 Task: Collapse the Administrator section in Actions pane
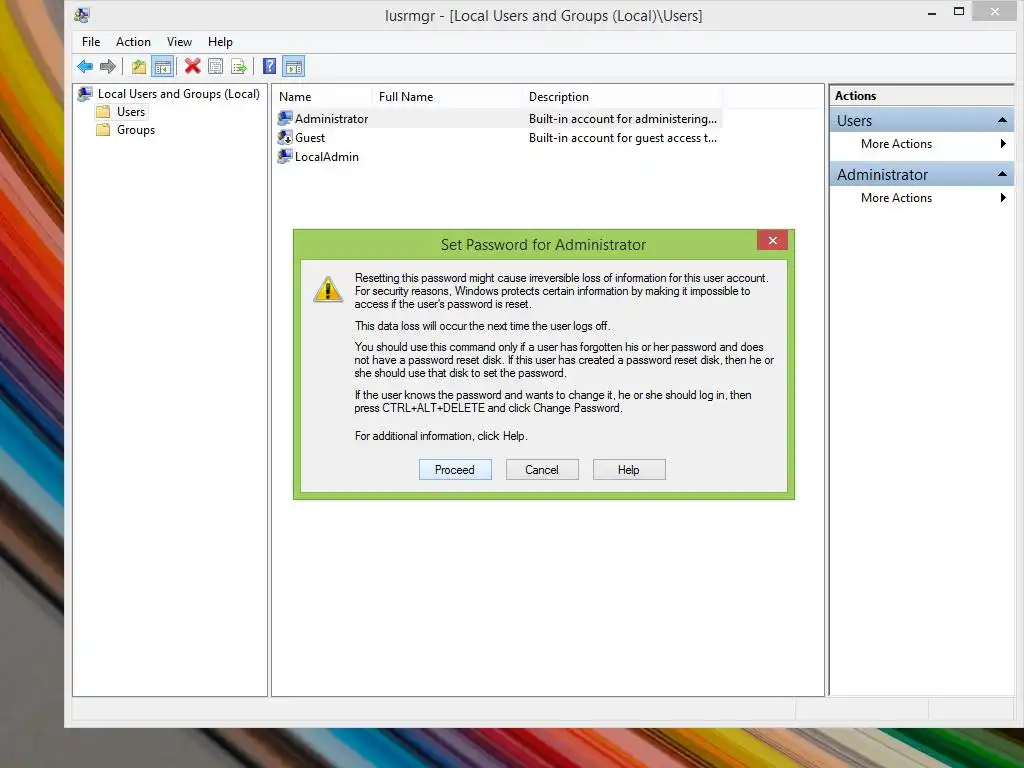pos(1002,174)
